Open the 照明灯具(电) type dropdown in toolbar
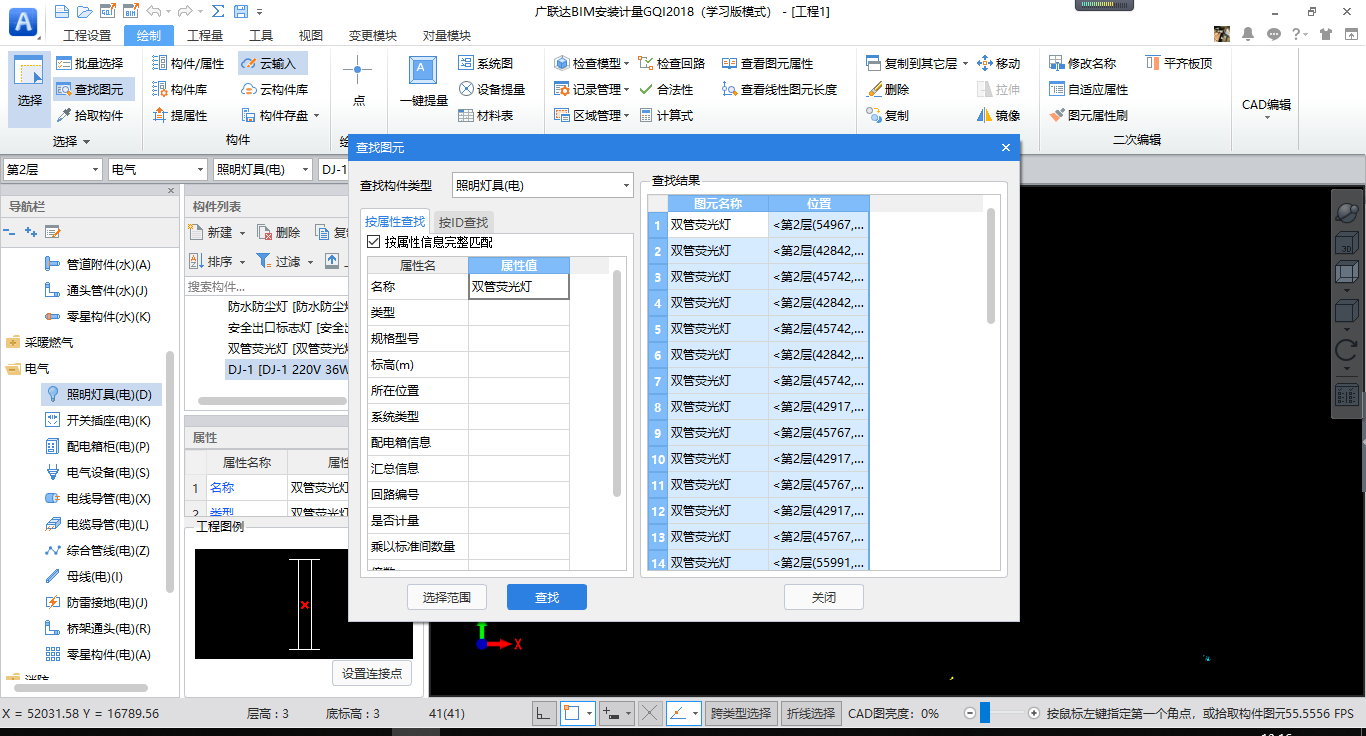1366x736 pixels. point(263,170)
